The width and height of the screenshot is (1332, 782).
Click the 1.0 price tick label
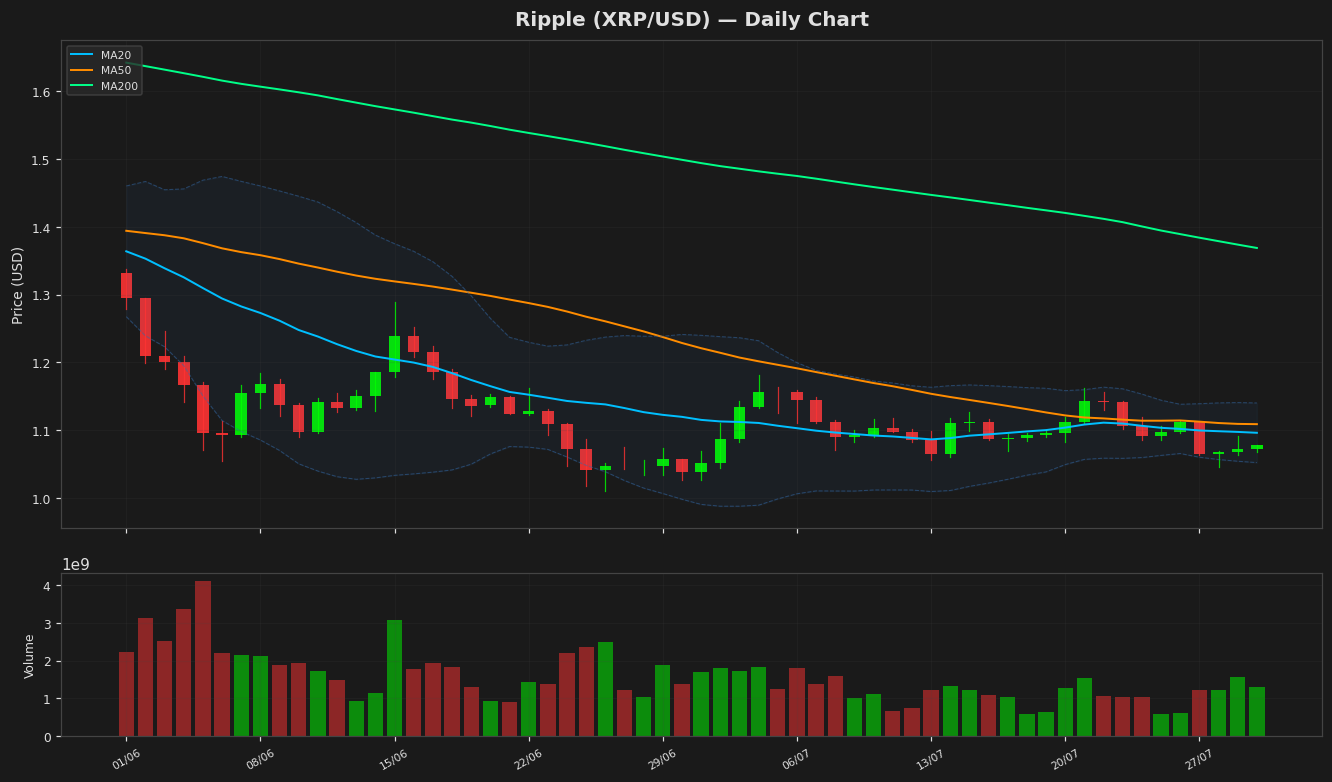(41, 499)
